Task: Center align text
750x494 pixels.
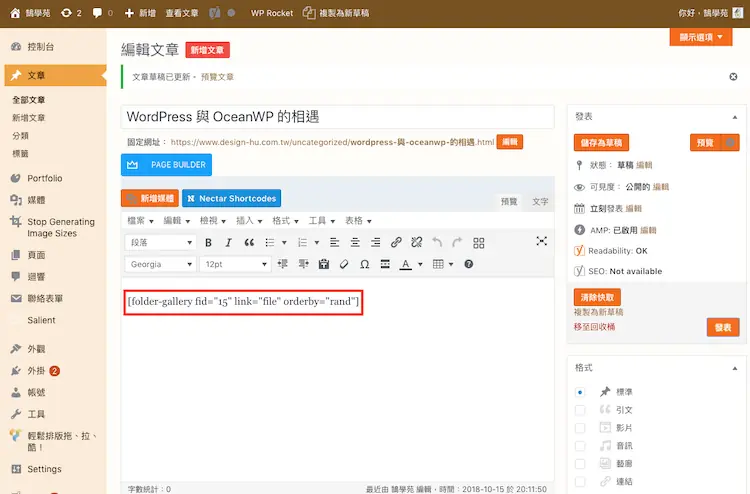Action: [355, 242]
